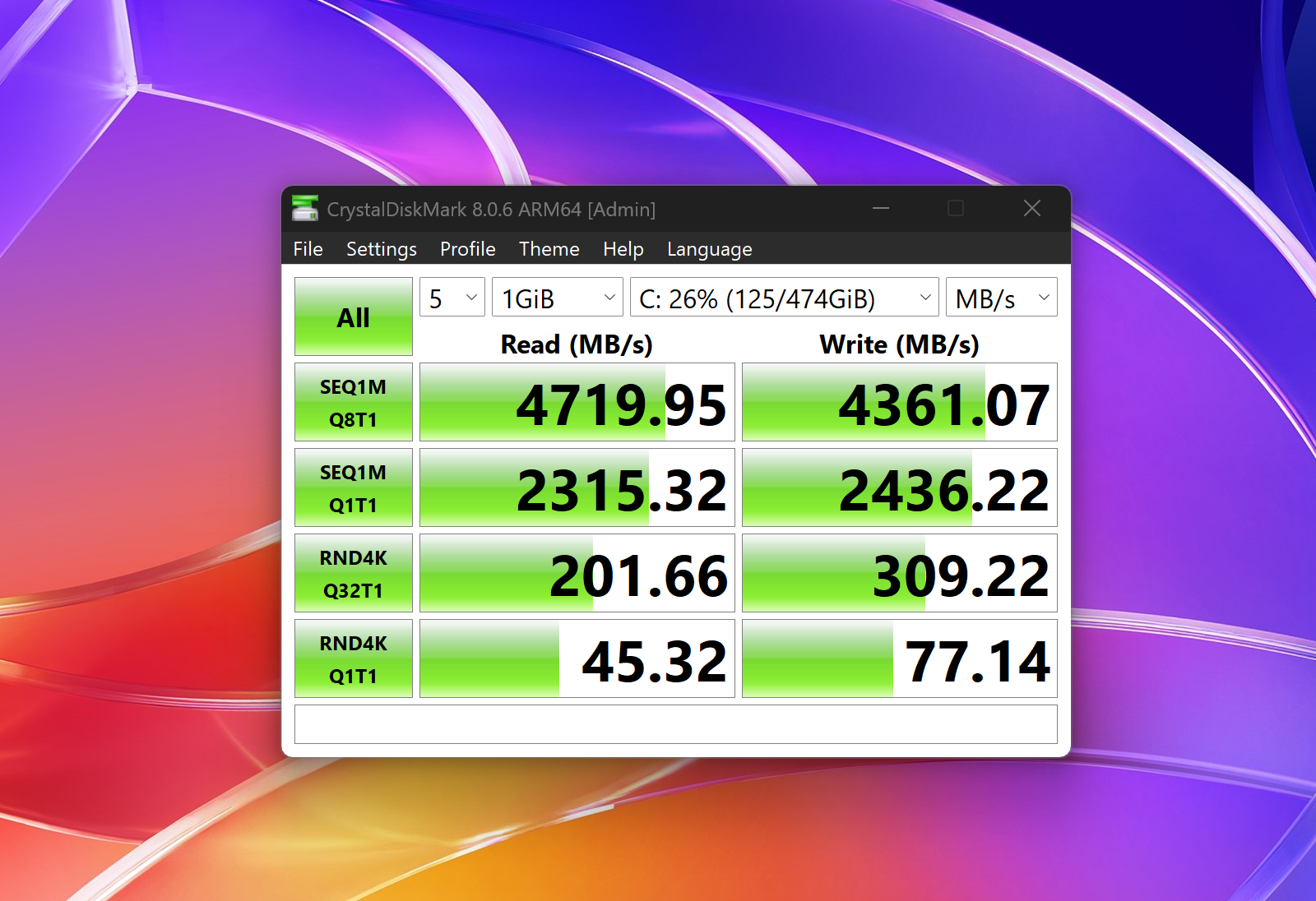Click the CrystalDiskMark app icon in title bar
1316x901 pixels.
[305, 209]
